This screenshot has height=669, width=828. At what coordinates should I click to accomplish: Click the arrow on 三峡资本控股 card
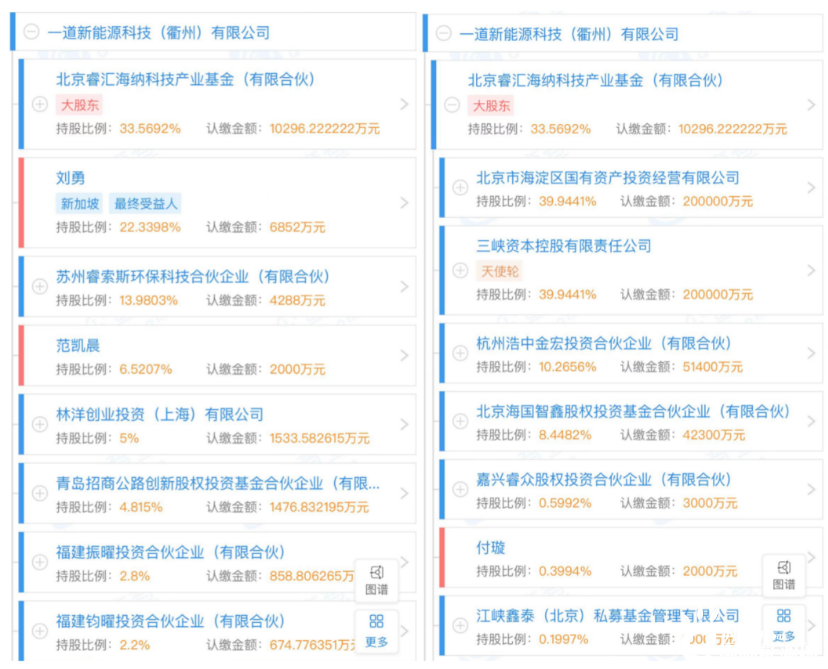(x=812, y=270)
